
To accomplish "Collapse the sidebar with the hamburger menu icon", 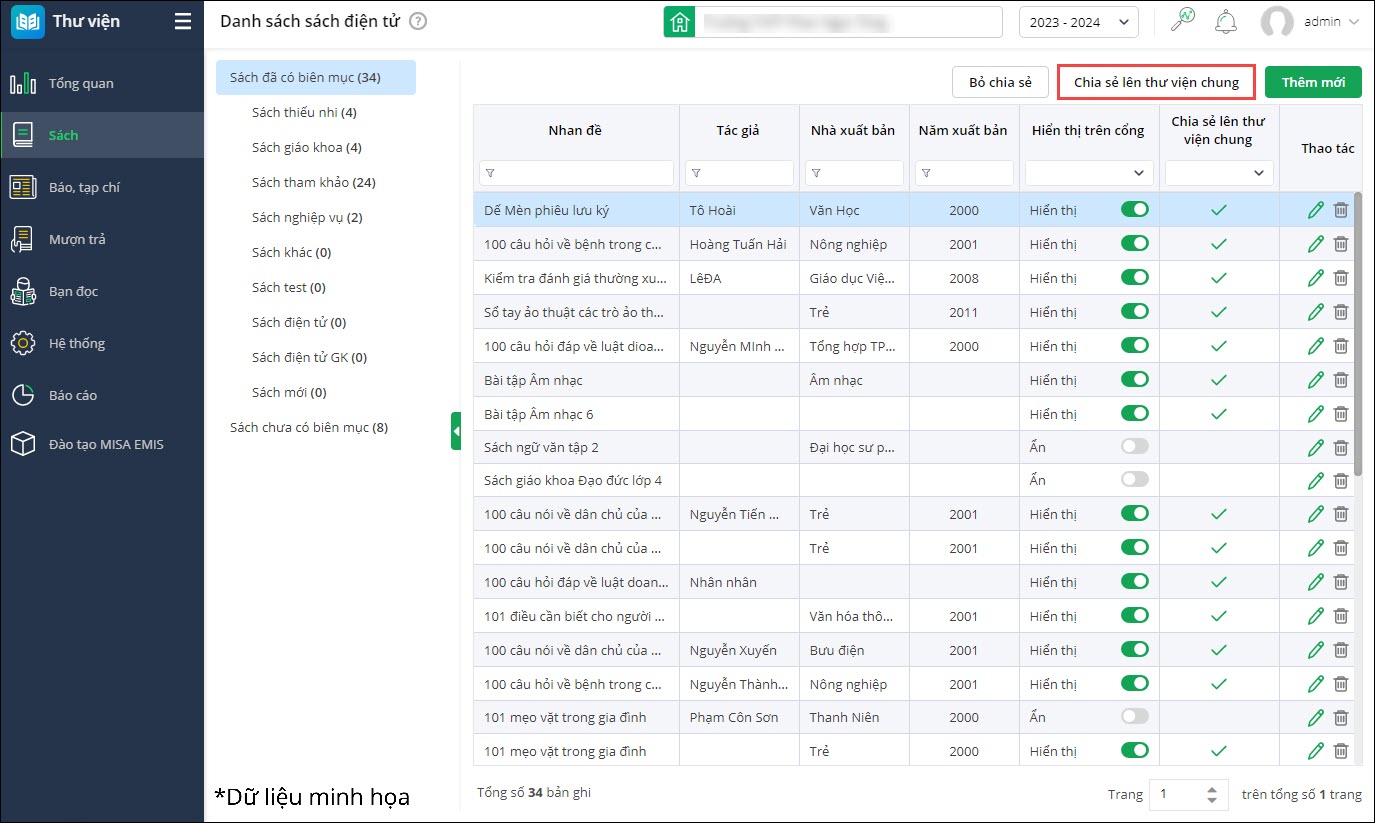I will click(182, 21).
